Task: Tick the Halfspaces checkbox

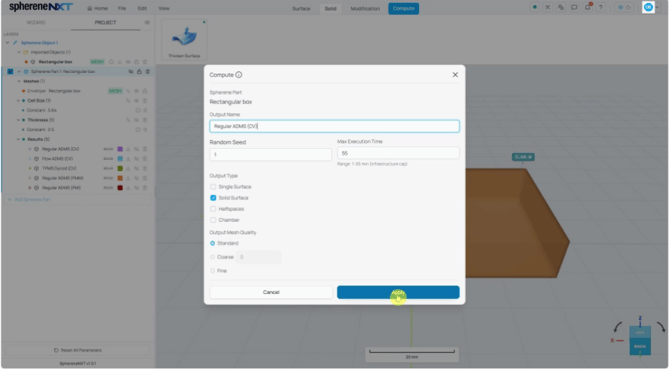Action: pos(213,209)
